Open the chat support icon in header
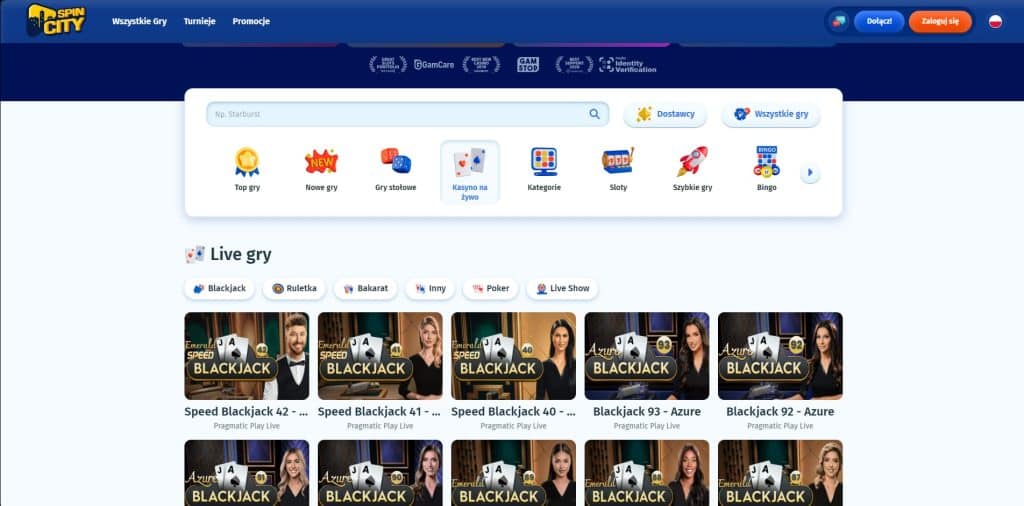Viewport: 1024px width, 506px height. [x=838, y=21]
